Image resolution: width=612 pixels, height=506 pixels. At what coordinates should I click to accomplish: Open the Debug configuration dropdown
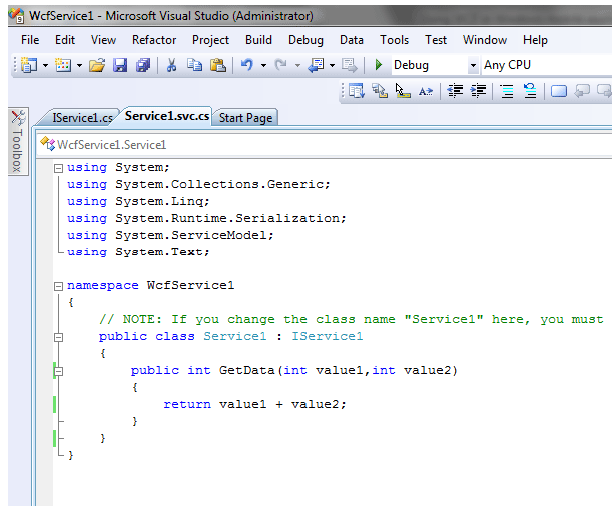474,65
